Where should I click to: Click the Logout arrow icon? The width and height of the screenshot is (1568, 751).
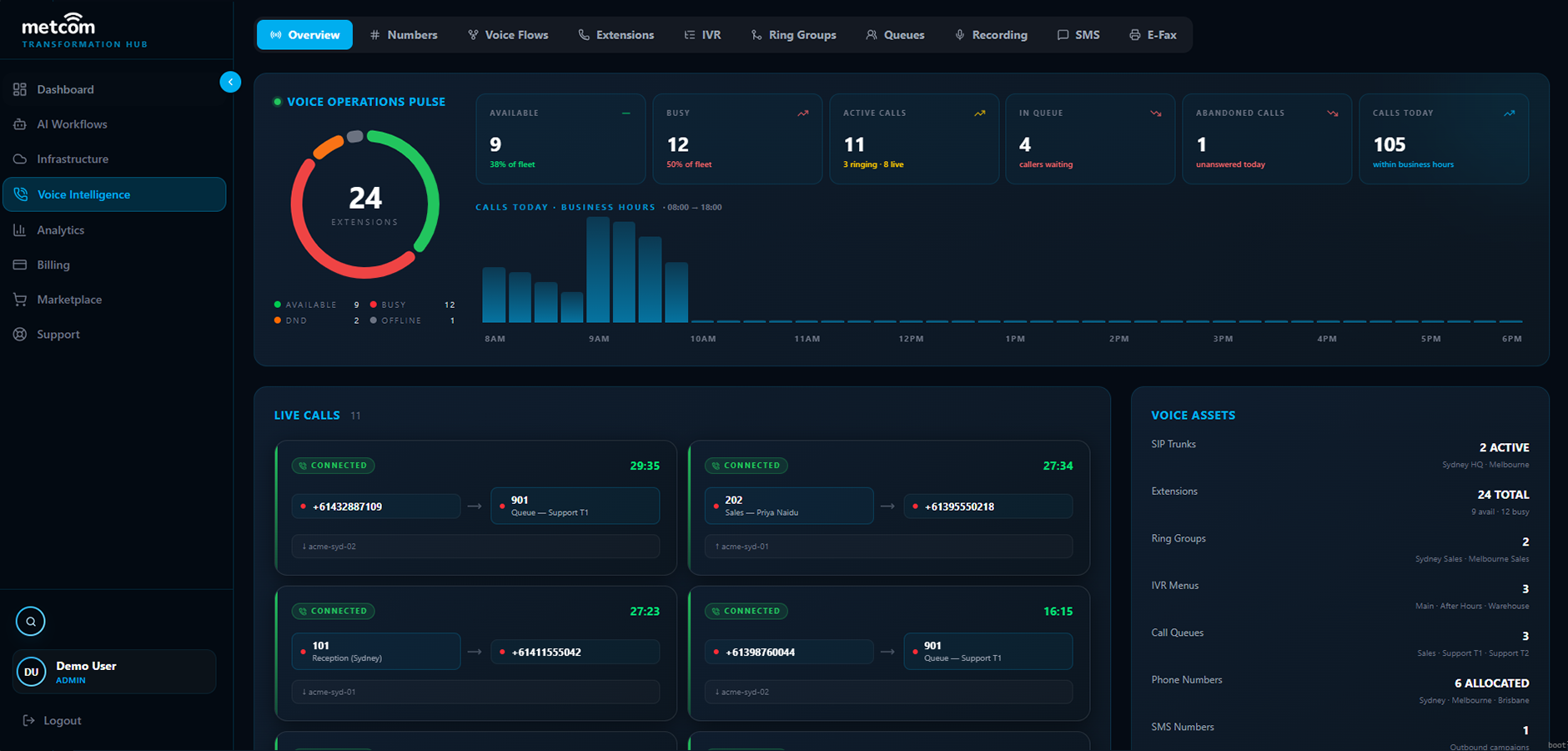click(29, 720)
